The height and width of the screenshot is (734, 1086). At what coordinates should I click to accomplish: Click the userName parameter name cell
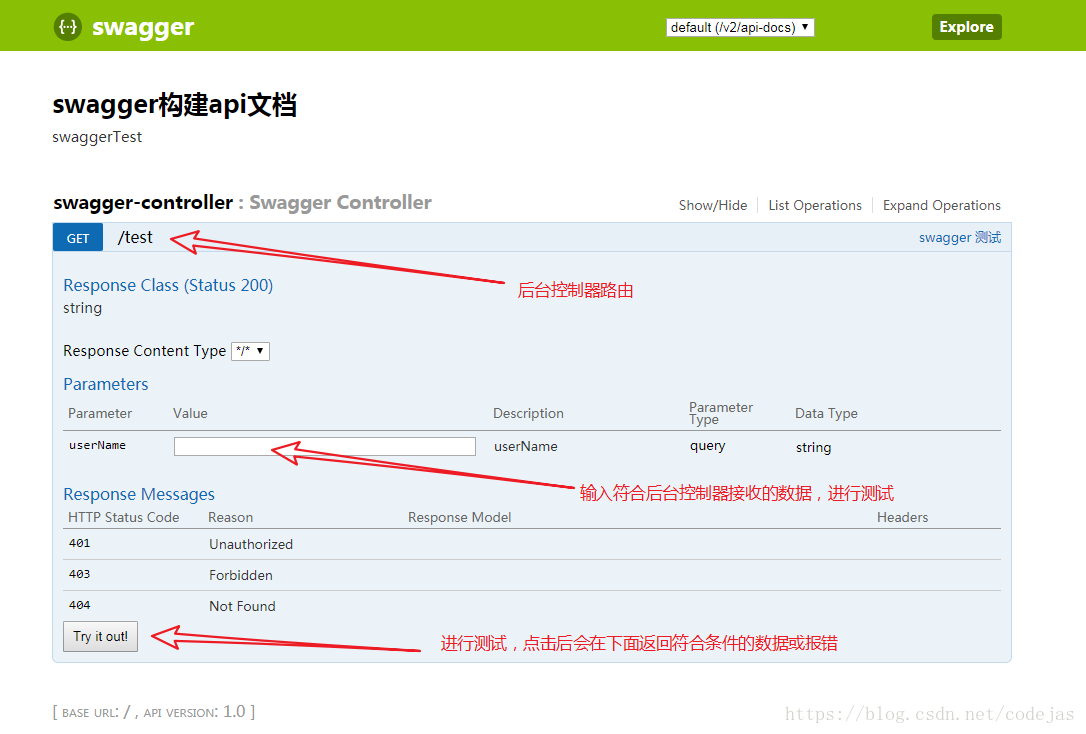coord(97,445)
